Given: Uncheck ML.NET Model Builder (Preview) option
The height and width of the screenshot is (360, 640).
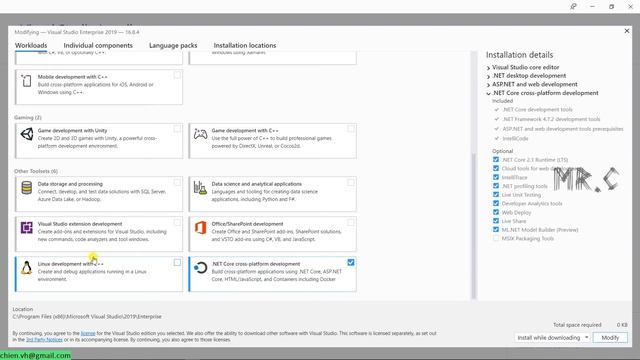Looking at the screenshot, I should tap(496, 230).
